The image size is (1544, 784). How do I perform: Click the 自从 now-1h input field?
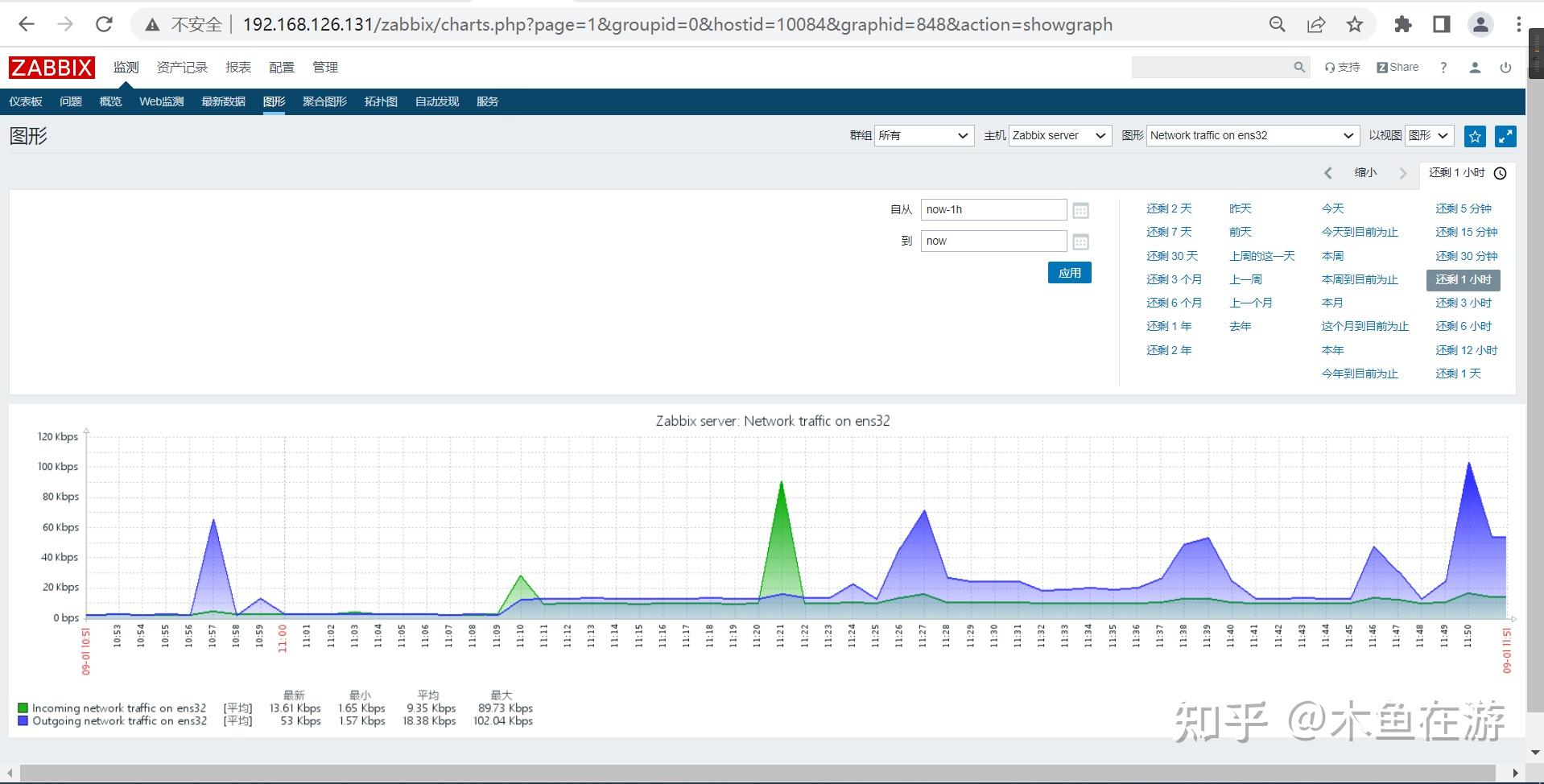tap(993, 209)
